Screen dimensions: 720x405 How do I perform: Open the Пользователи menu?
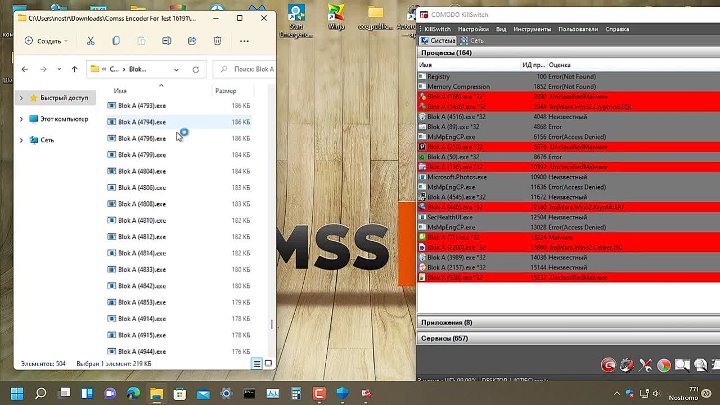pyautogui.click(x=578, y=29)
